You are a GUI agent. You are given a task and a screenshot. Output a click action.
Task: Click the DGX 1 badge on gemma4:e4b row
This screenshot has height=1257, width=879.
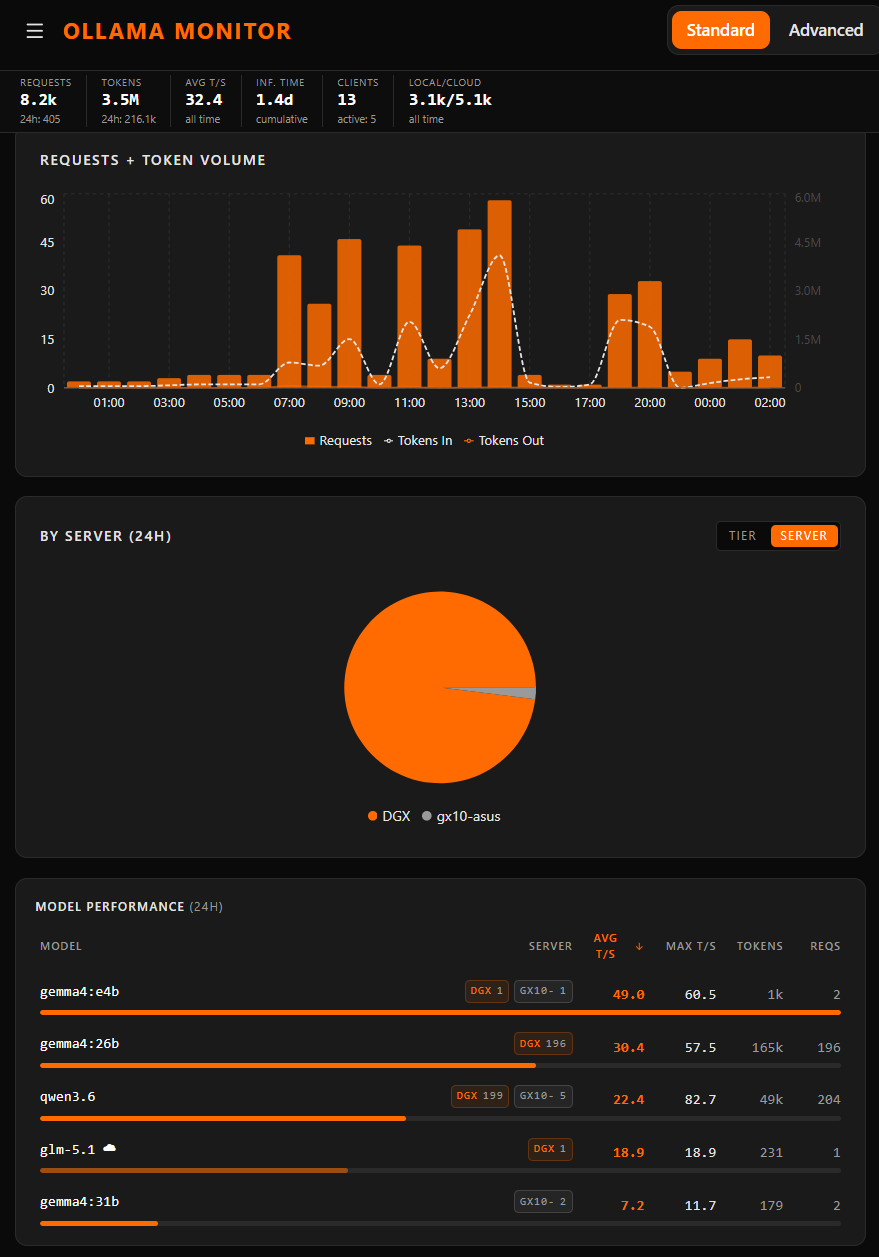[x=487, y=991]
